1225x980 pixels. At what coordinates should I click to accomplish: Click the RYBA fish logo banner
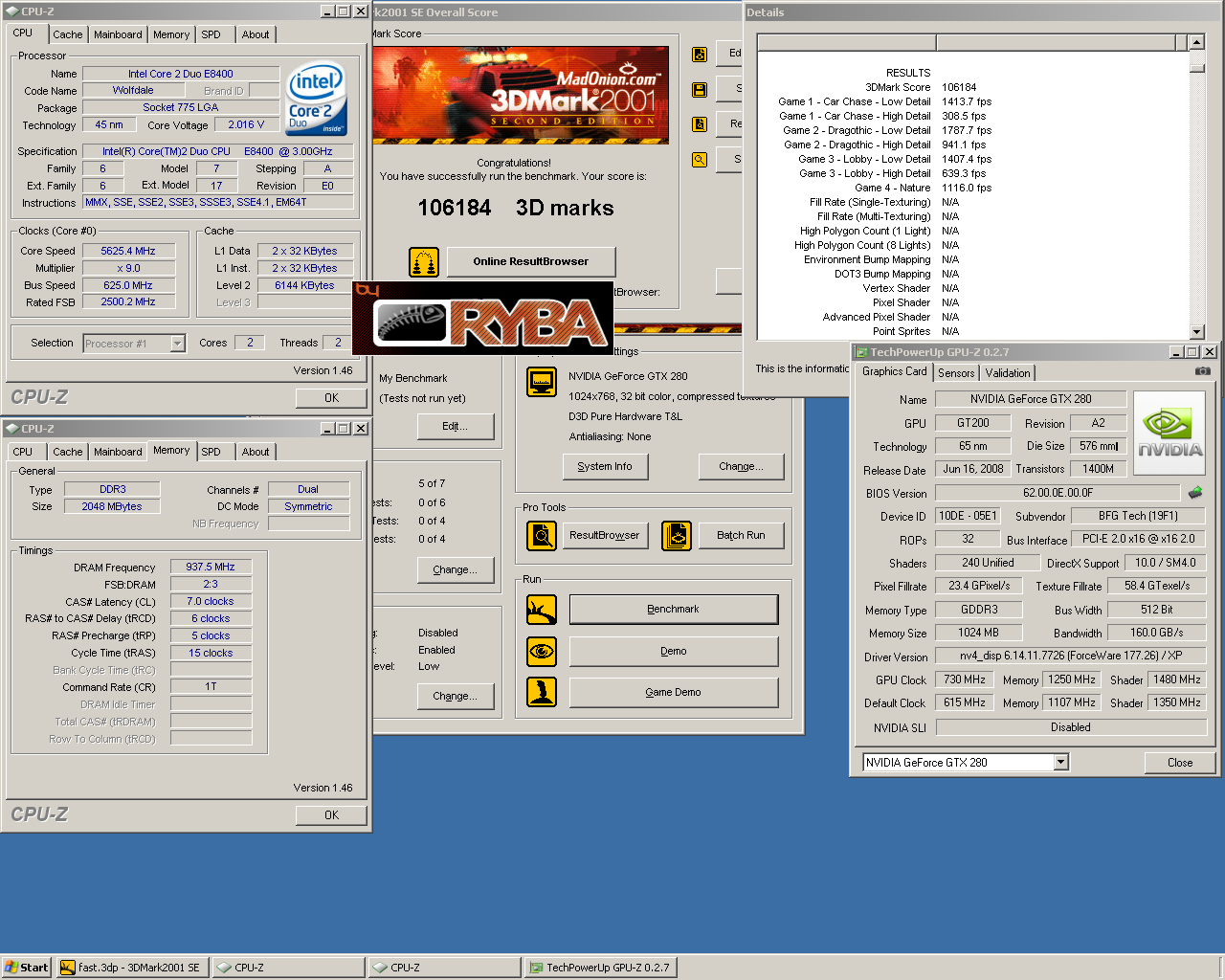tap(482, 319)
